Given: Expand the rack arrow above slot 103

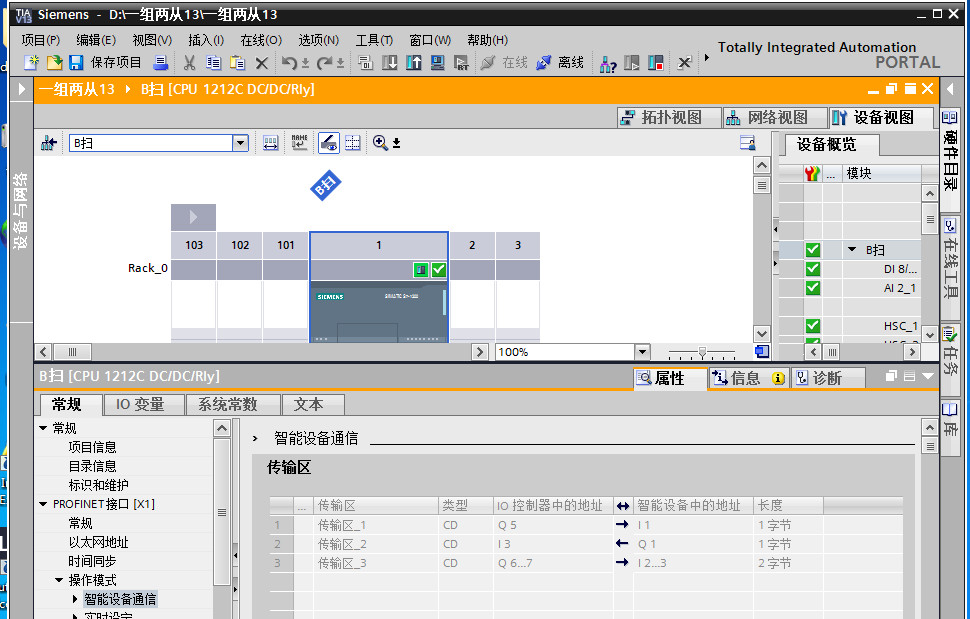Looking at the screenshot, I should pos(194,217).
